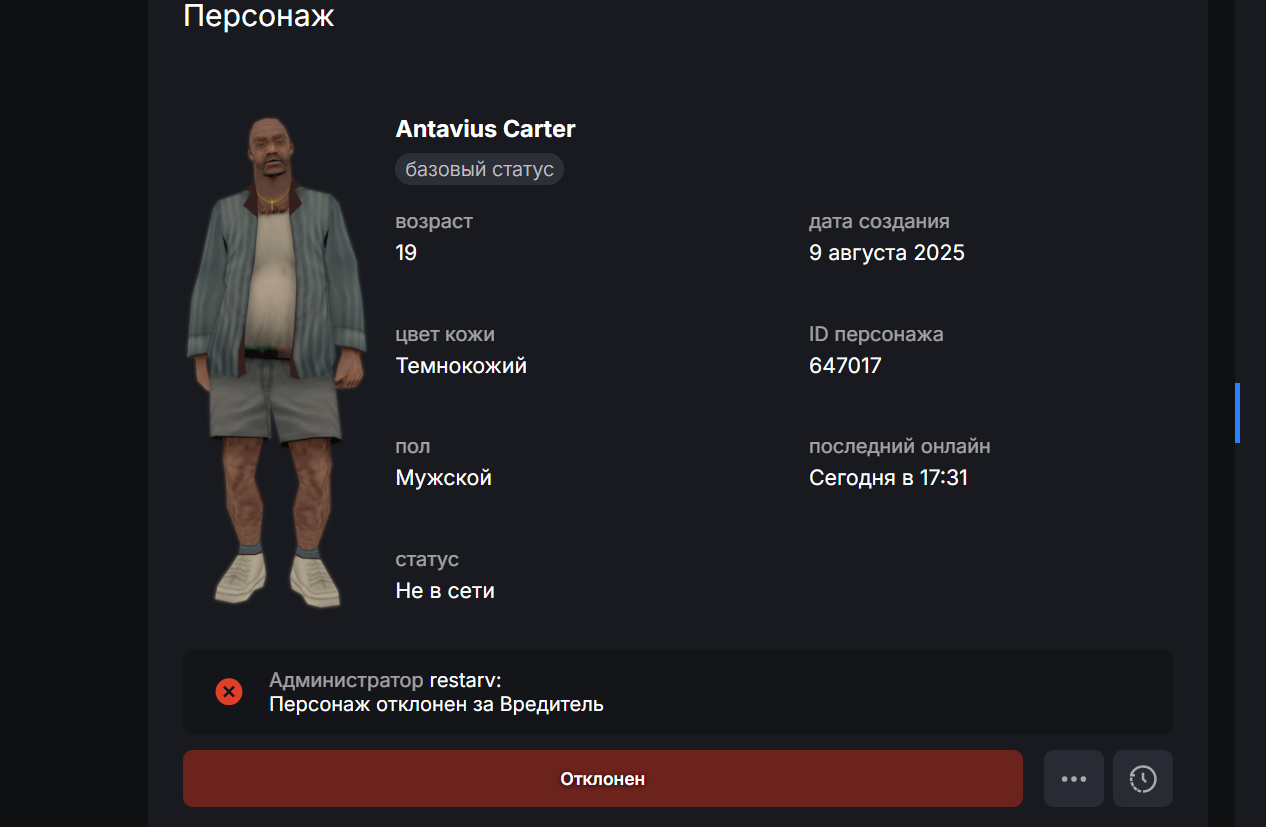Click the ID персонажа label
The image size is (1266, 827).
click(876, 334)
